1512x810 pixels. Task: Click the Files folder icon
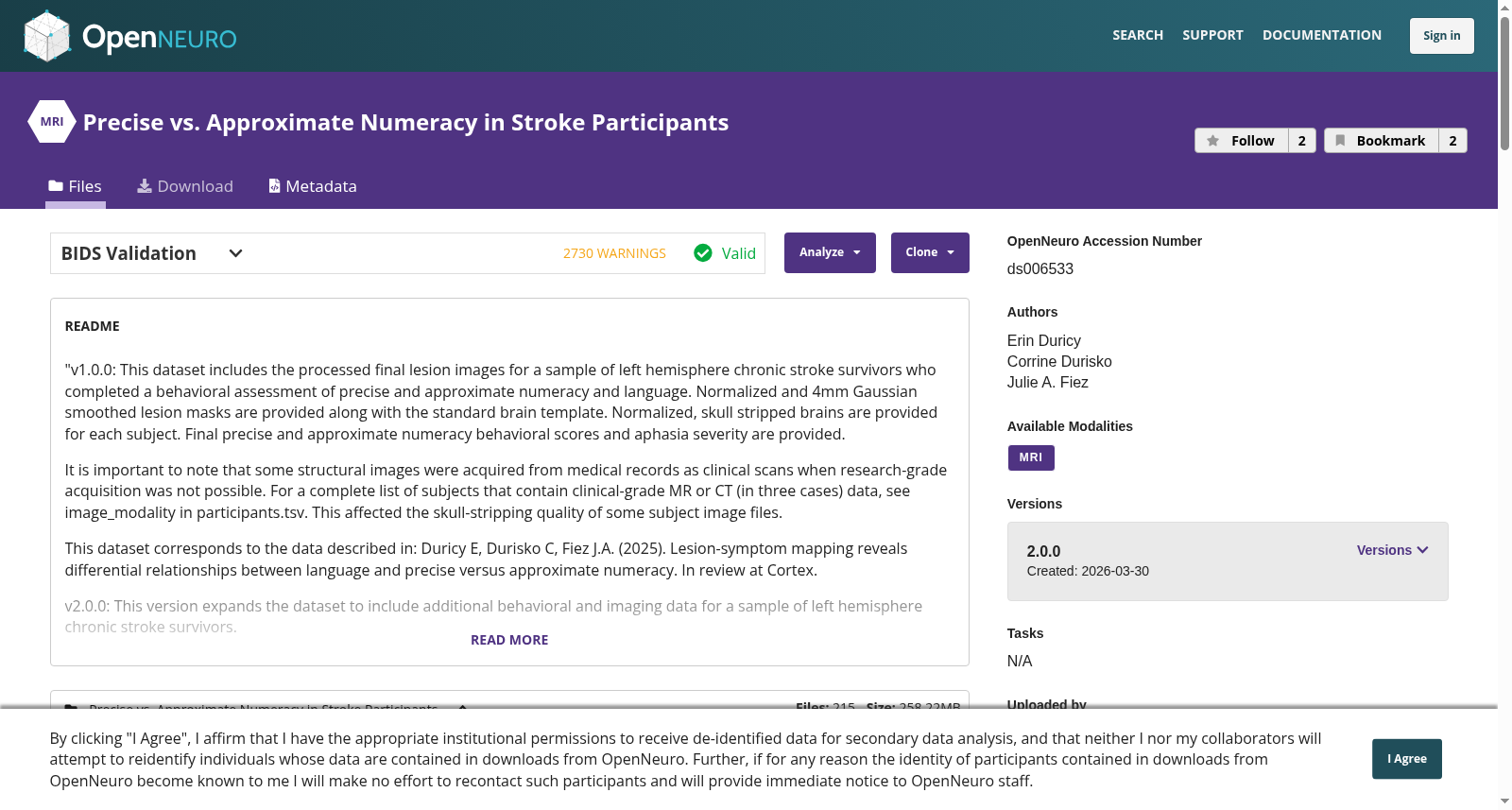point(56,186)
